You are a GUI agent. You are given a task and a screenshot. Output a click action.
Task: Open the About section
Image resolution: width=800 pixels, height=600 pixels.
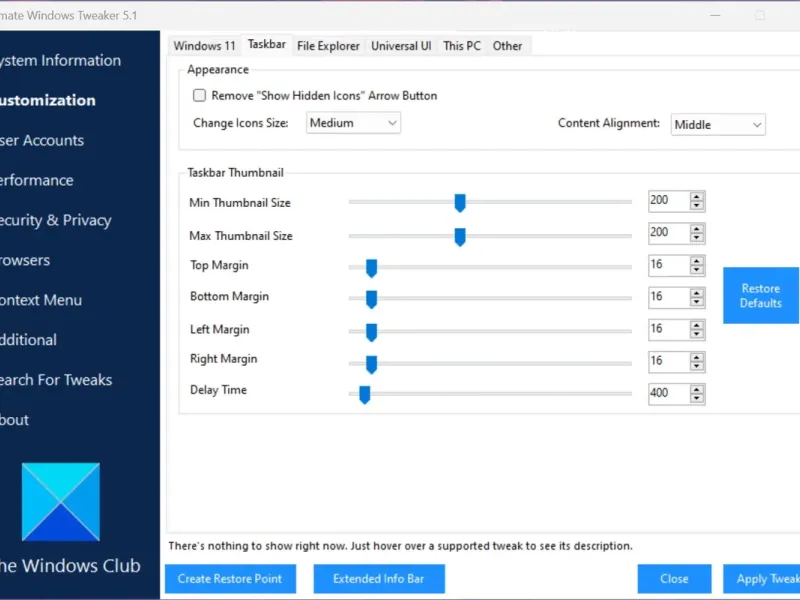(x=14, y=420)
